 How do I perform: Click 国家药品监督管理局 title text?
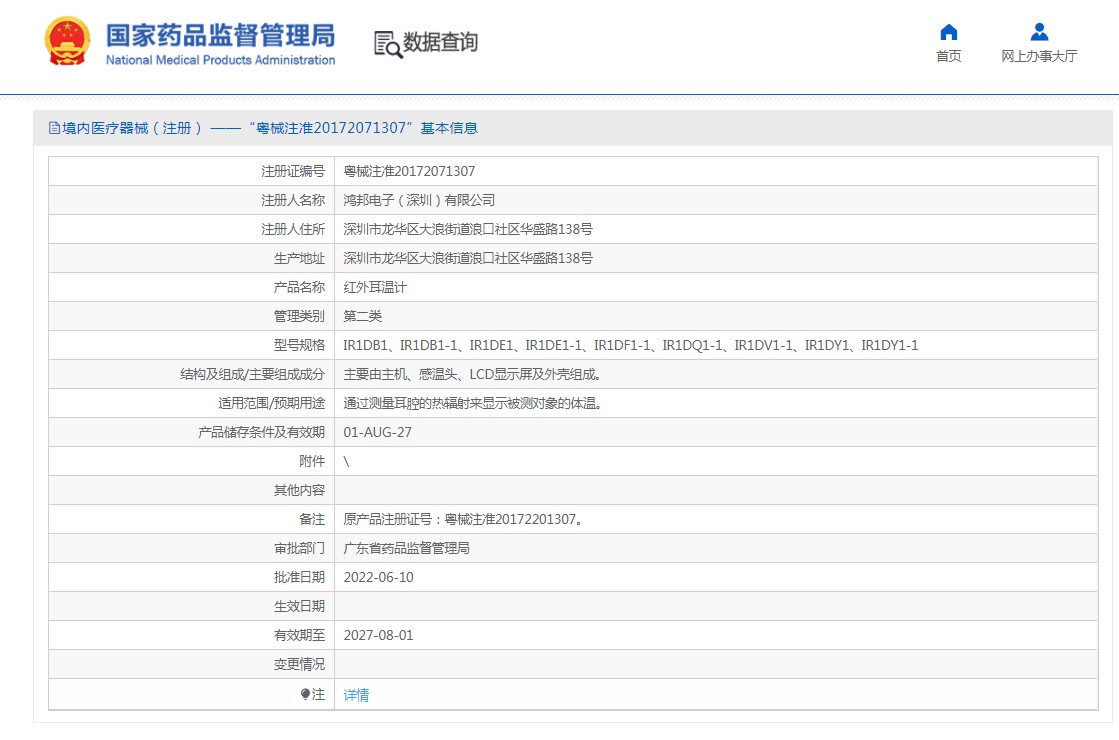pos(221,36)
